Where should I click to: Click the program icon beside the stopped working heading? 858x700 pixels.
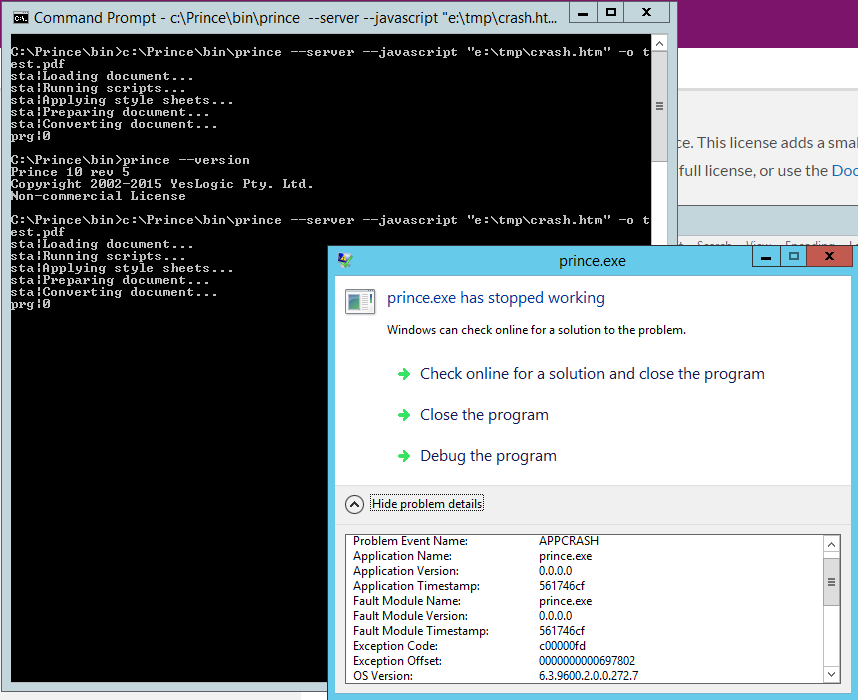click(360, 301)
